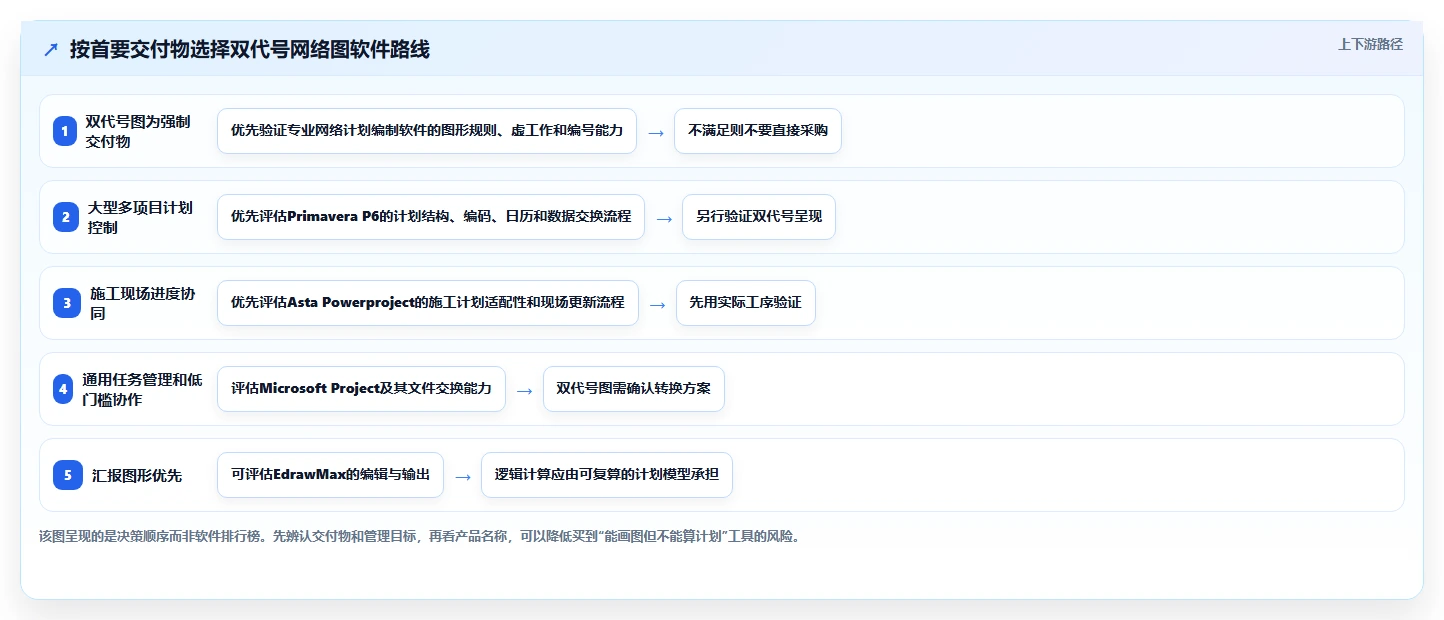Select step badge number 3
1444x620 pixels.
pyautogui.click(x=67, y=303)
